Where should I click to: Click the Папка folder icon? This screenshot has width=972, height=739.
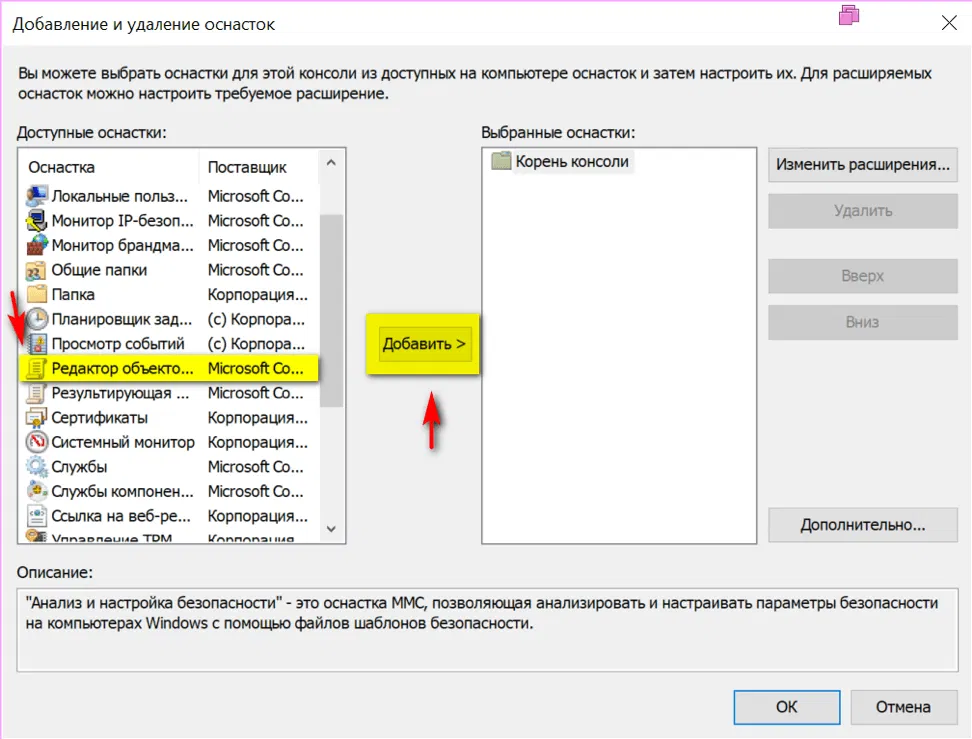pos(37,294)
